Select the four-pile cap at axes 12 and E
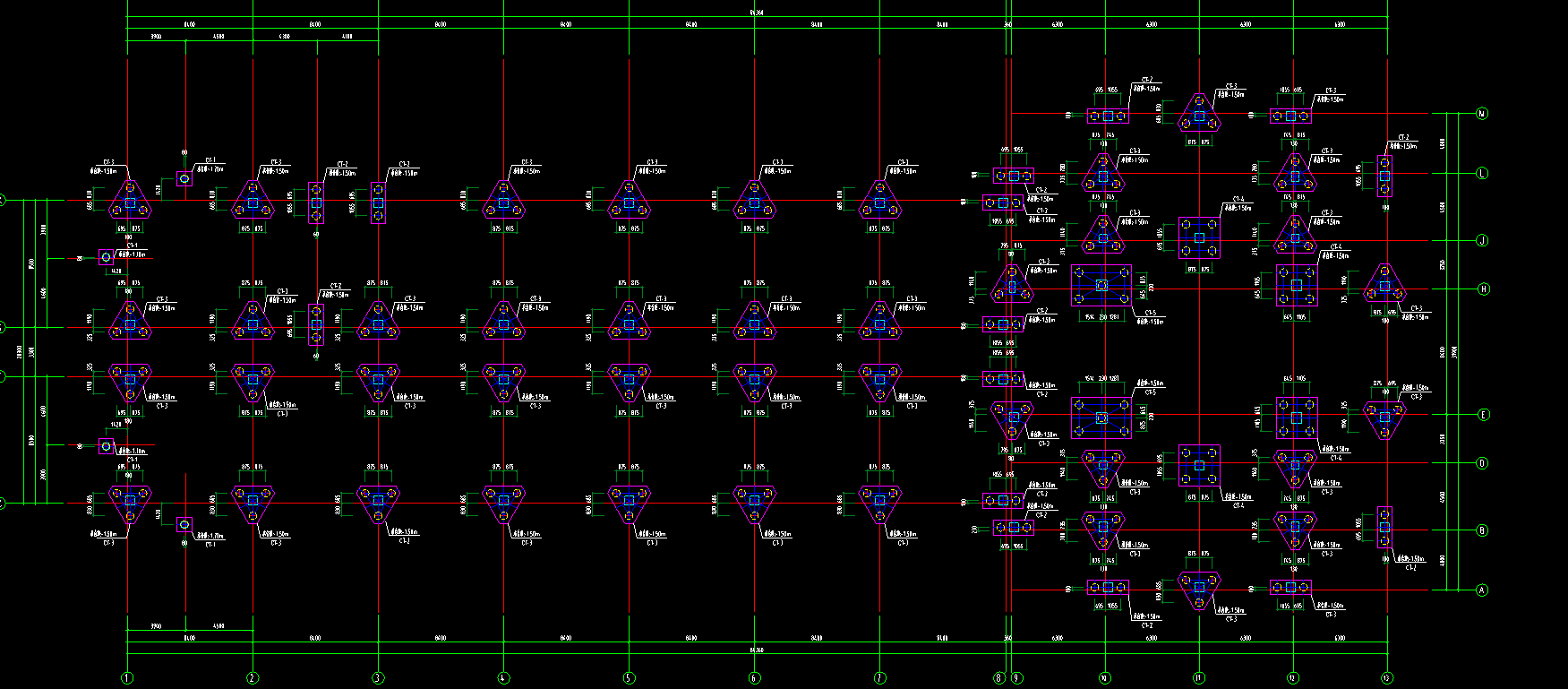 [1297, 418]
